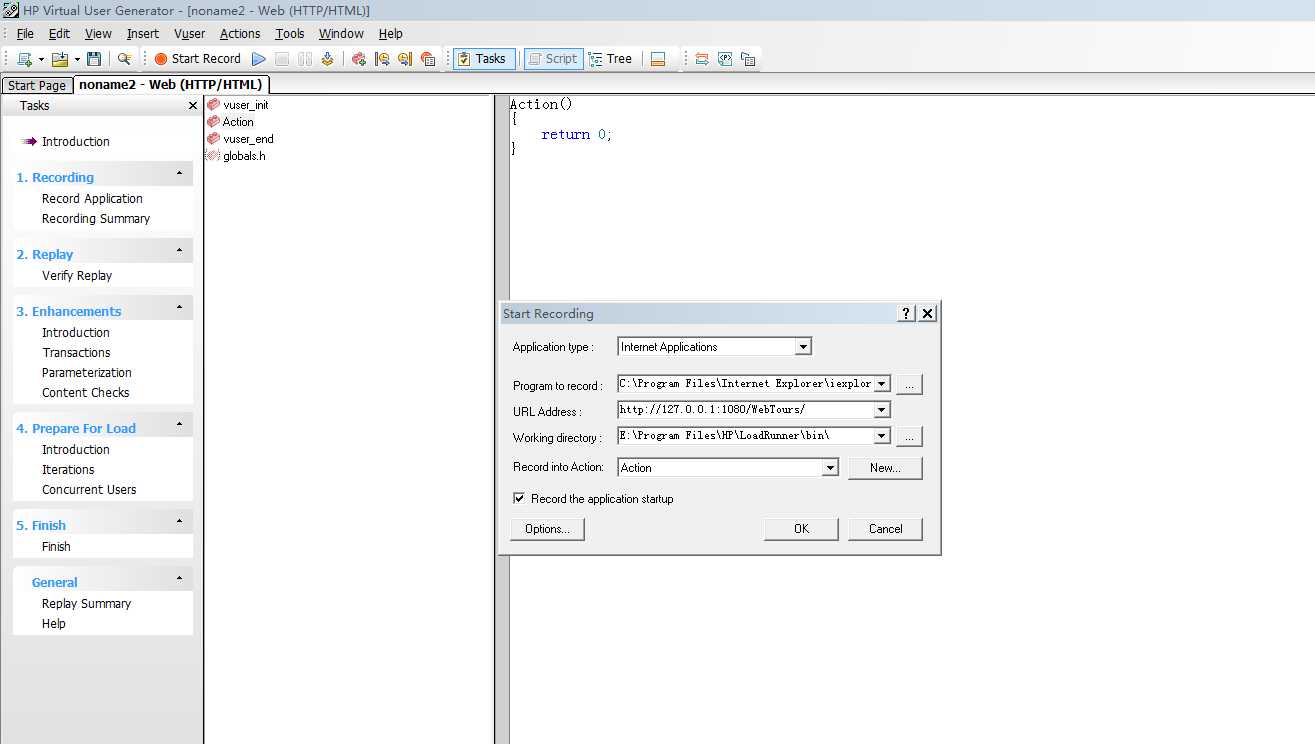Open Application type dropdown
The image size is (1315, 744).
point(803,347)
